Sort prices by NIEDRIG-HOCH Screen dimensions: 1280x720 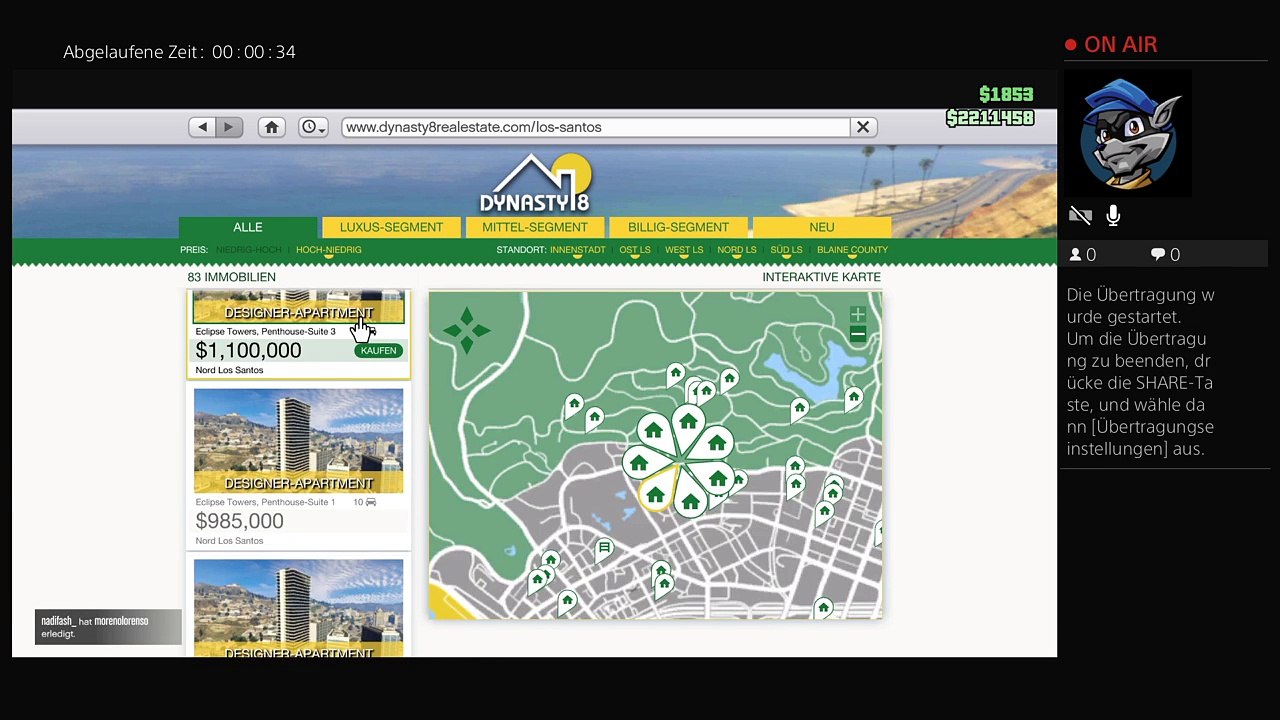click(249, 250)
